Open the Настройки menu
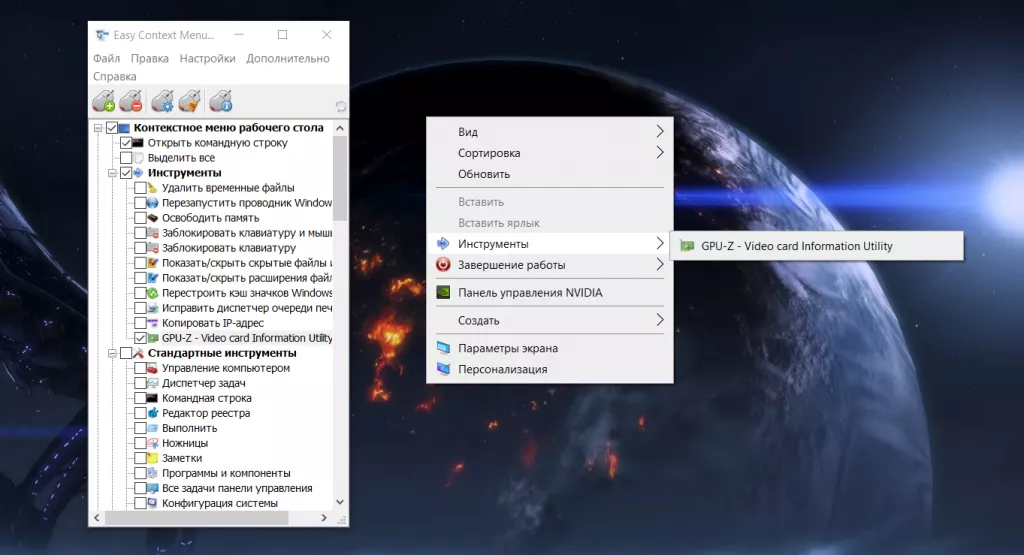Screen dimensions: 1024x555 pyautogui.click(x=207, y=59)
